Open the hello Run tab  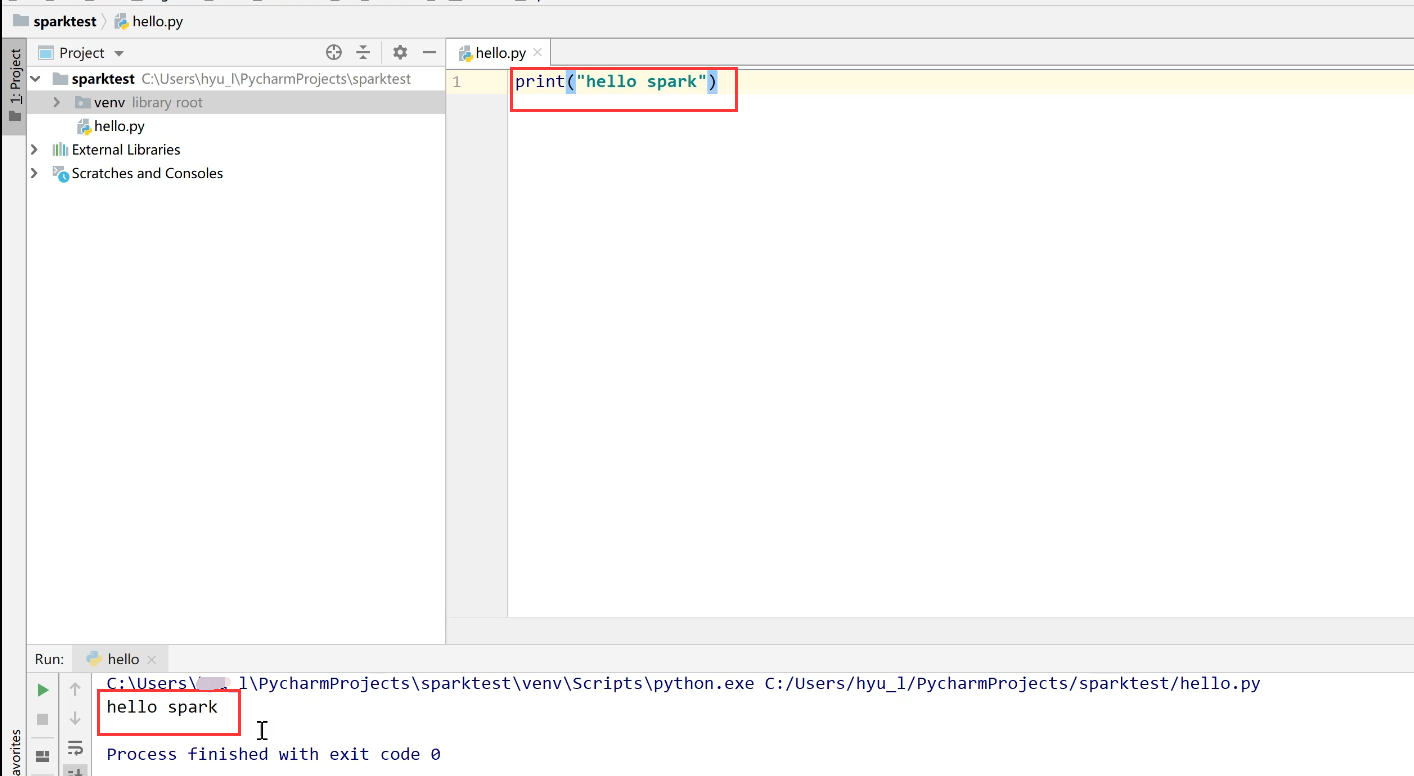click(x=123, y=659)
